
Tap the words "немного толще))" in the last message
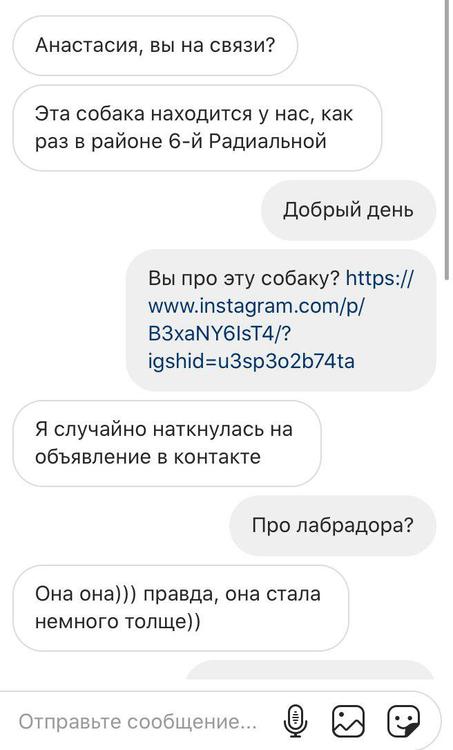click(118, 621)
